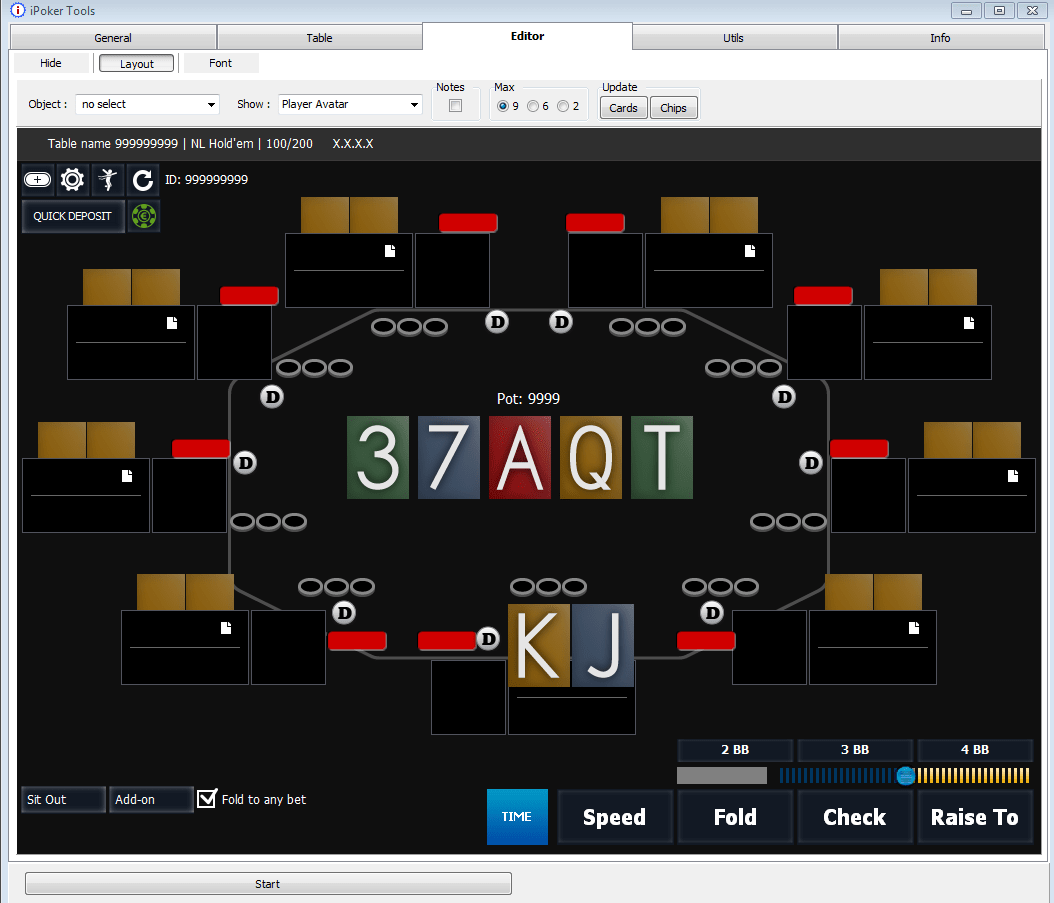The height and width of the screenshot is (903, 1054).
Task: Click the green euro chip icon
Action: click(x=144, y=216)
